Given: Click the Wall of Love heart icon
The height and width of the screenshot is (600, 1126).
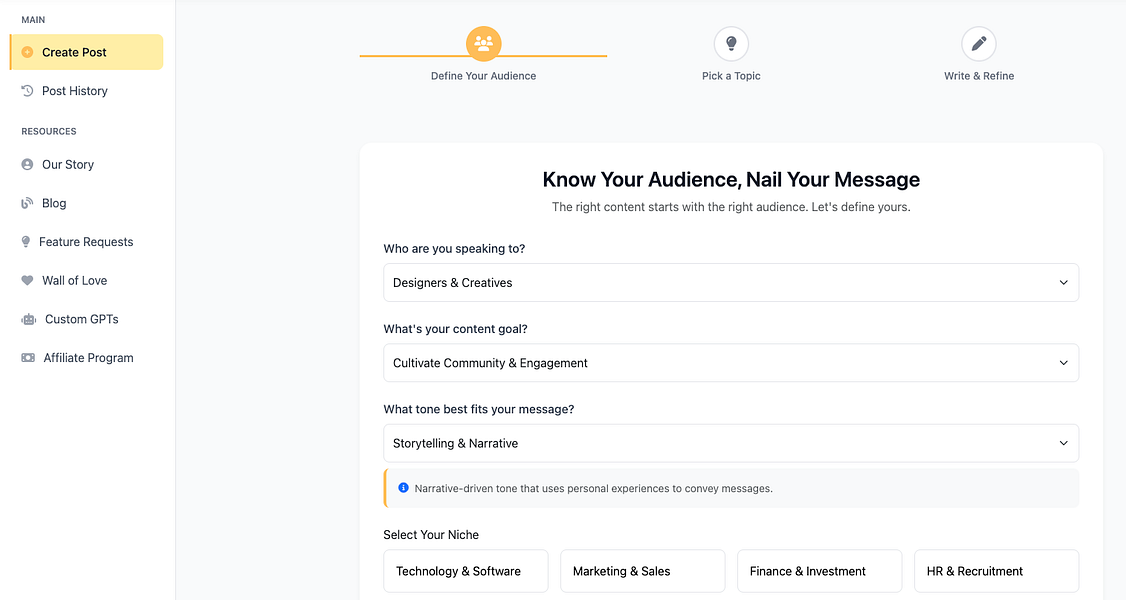Looking at the screenshot, I should pos(27,281).
